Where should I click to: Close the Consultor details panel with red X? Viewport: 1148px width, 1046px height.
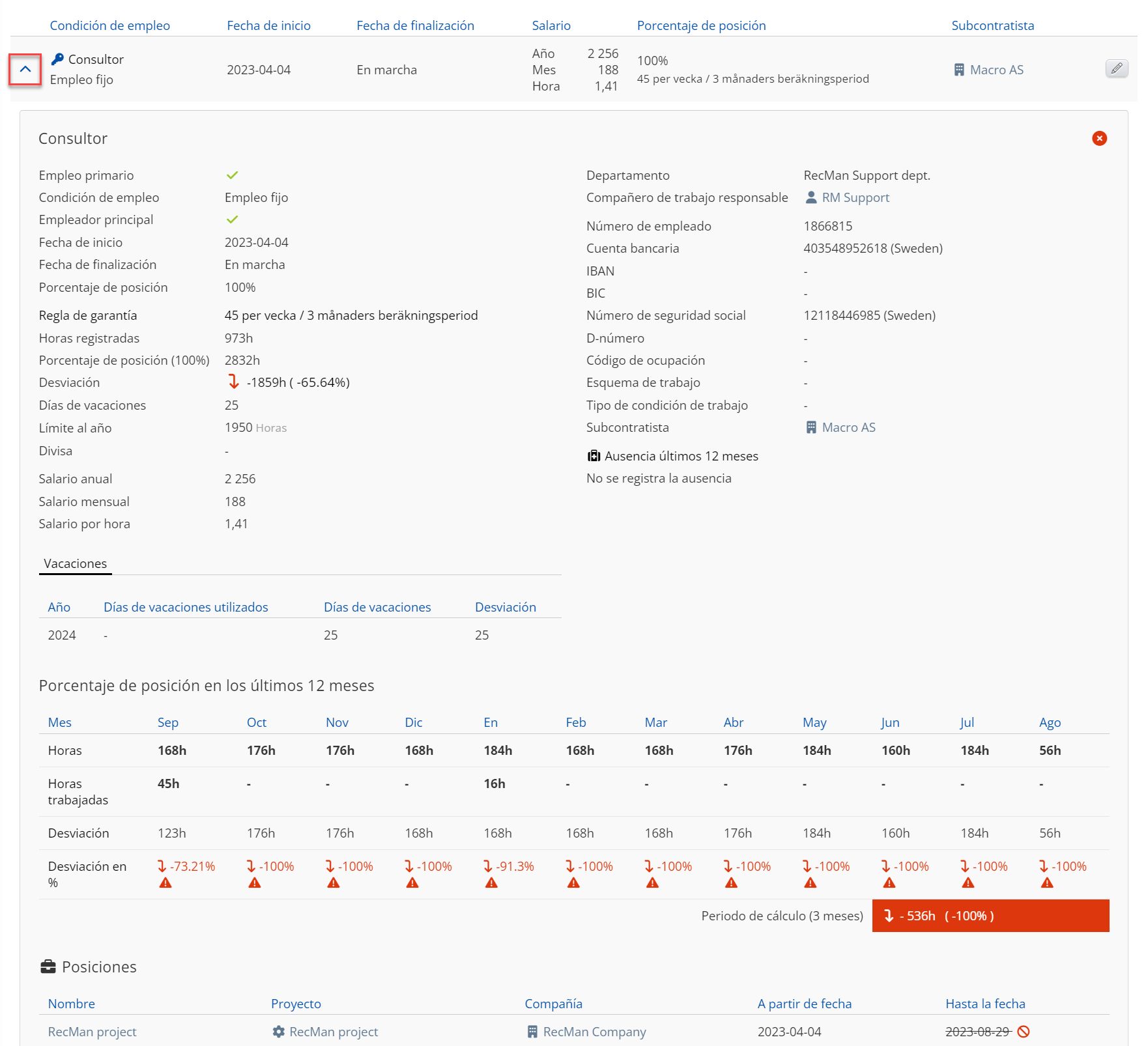1099,138
